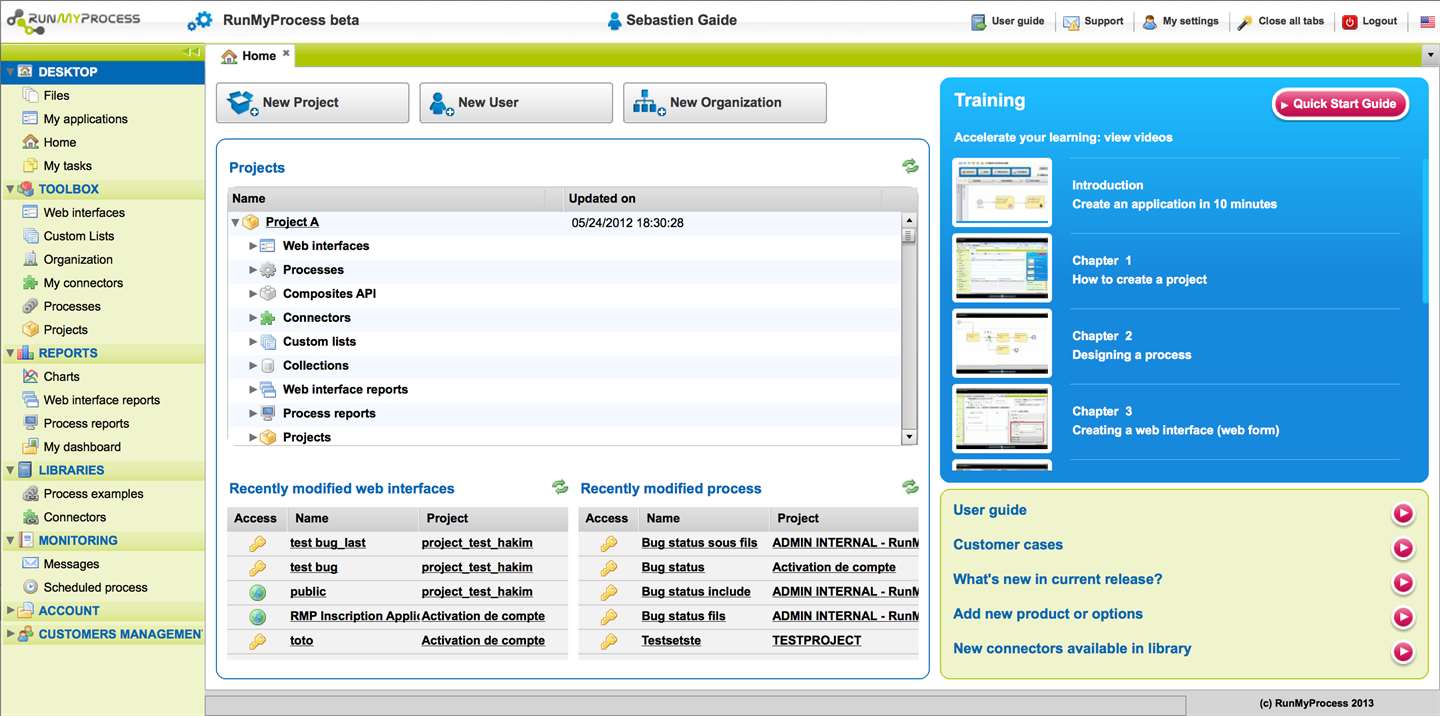Close the Home tab
This screenshot has height=716, width=1440.
pos(286,53)
